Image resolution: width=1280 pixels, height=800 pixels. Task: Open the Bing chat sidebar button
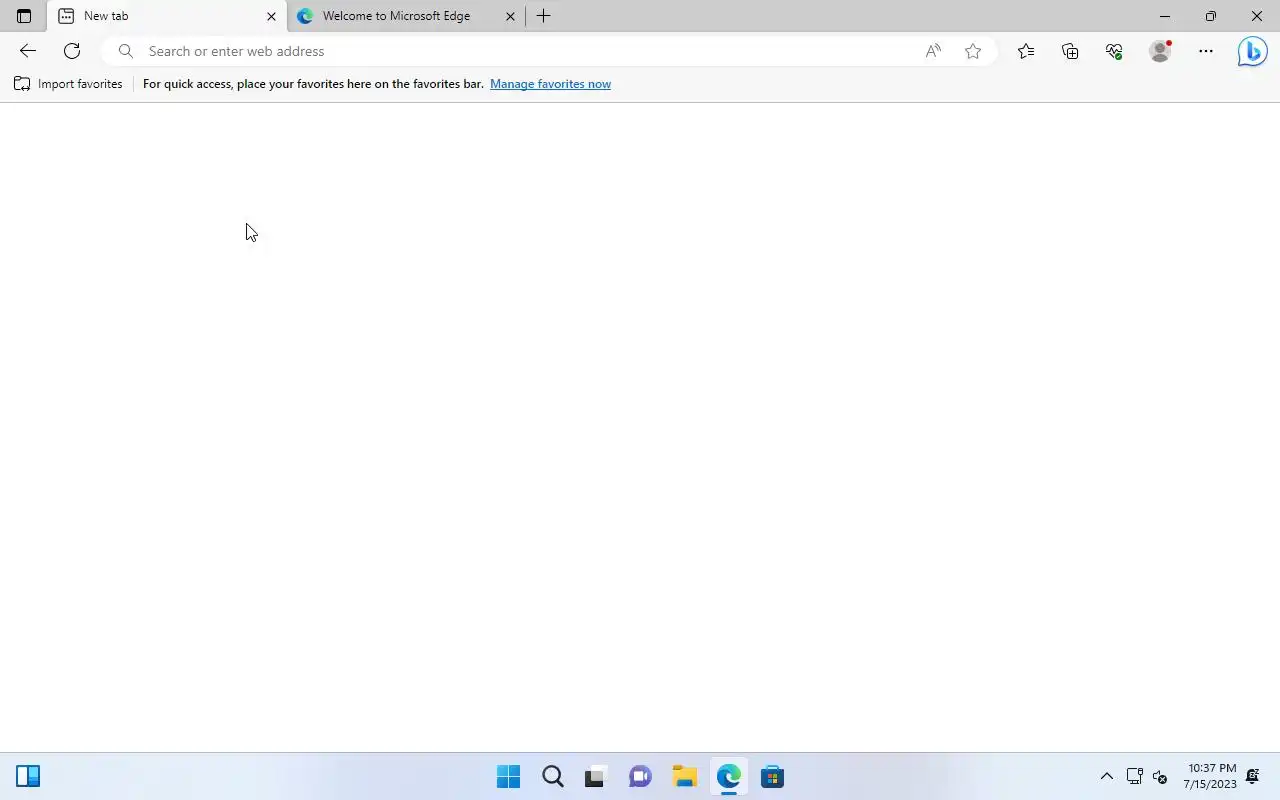1252,51
